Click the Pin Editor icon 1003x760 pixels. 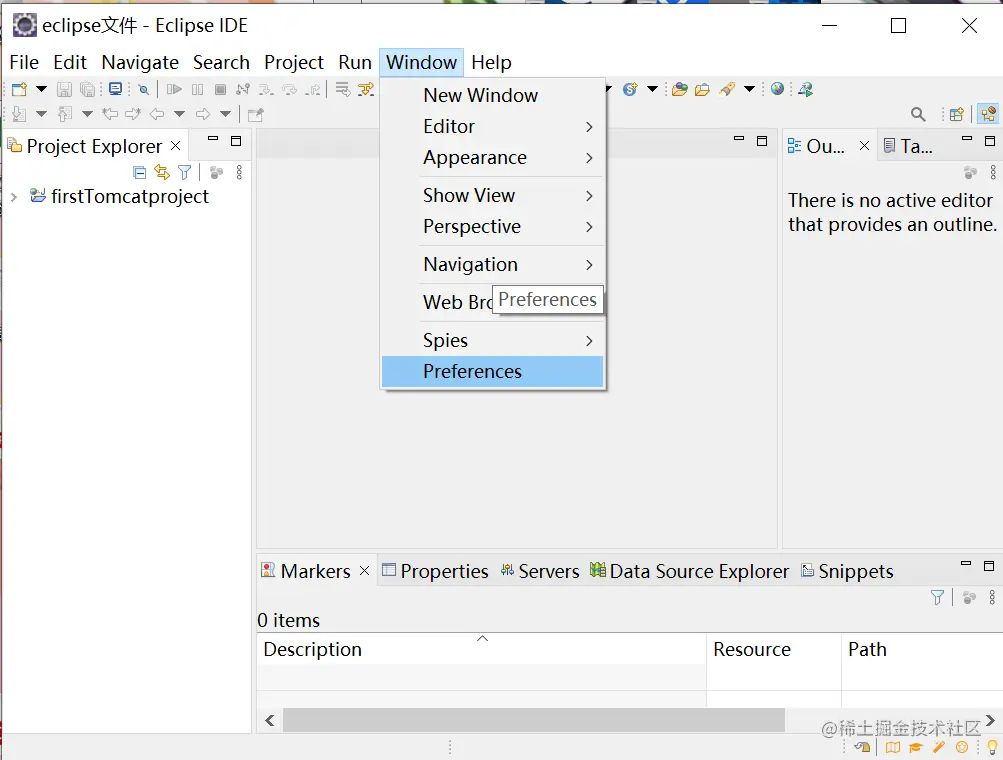click(255, 115)
